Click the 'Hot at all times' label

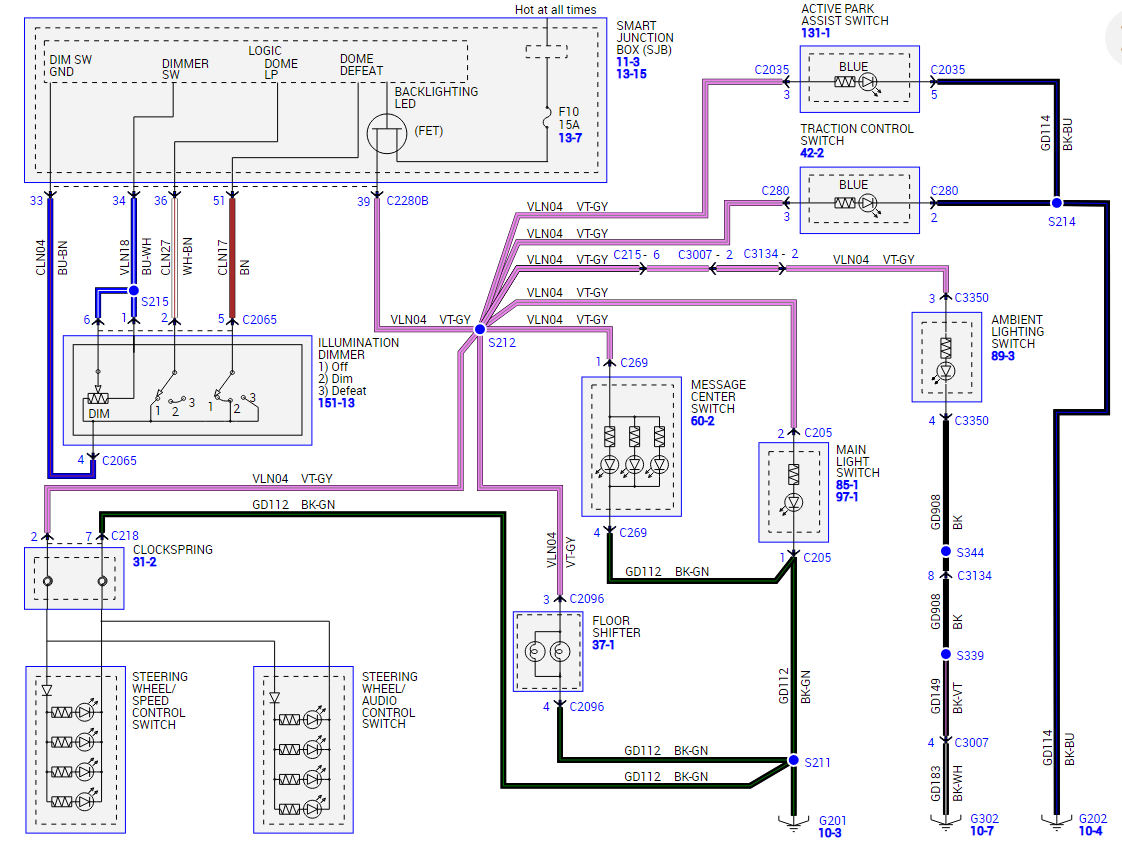pos(555,9)
